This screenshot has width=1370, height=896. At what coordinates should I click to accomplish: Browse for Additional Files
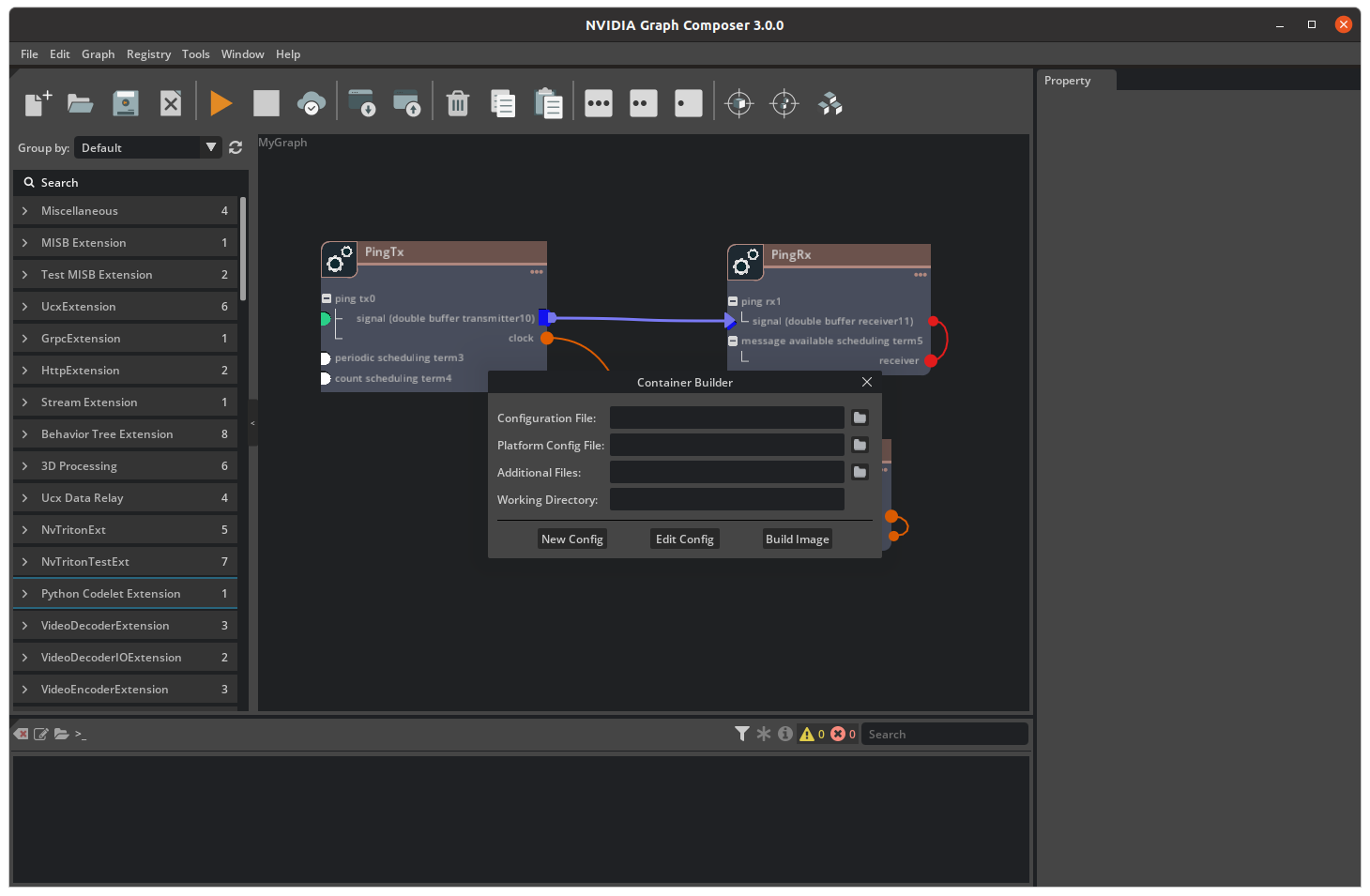coord(860,472)
